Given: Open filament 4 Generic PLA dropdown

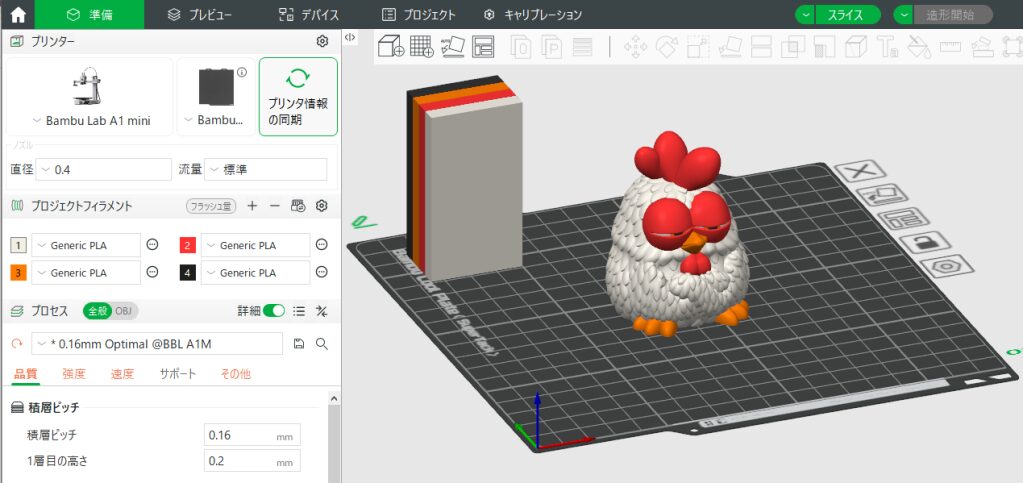Looking at the screenshot, I should [255, 272].
